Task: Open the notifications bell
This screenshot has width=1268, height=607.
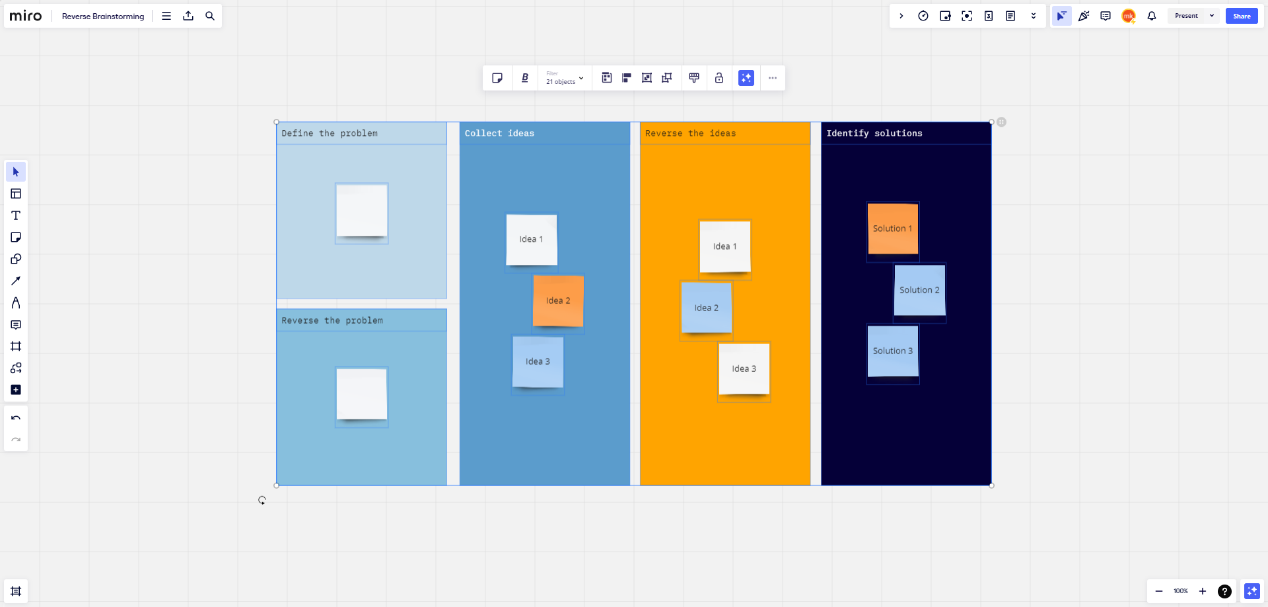Action: [x=1151, y=16]
